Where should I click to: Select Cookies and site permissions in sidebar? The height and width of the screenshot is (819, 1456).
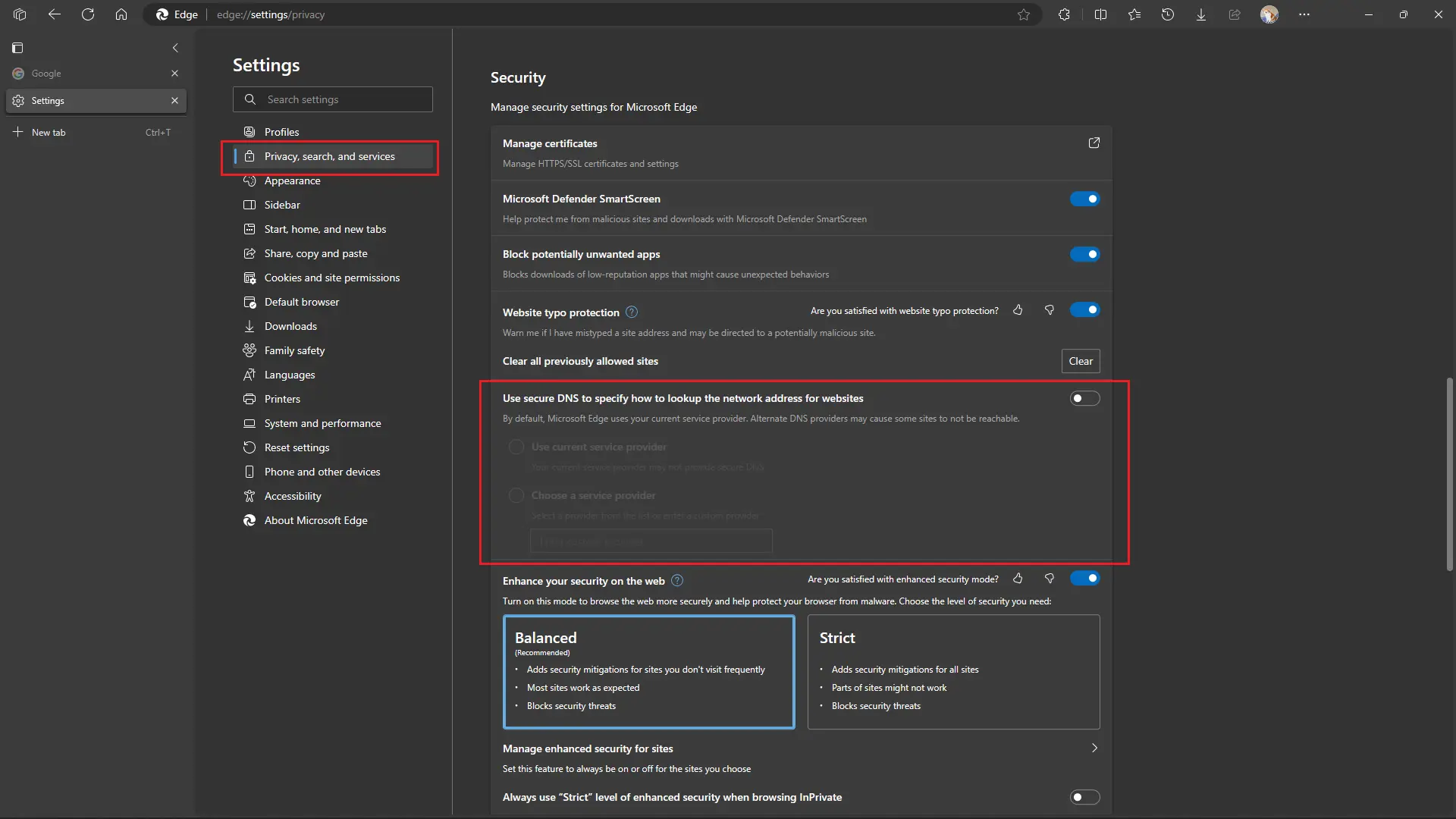[x=331, y=278]
